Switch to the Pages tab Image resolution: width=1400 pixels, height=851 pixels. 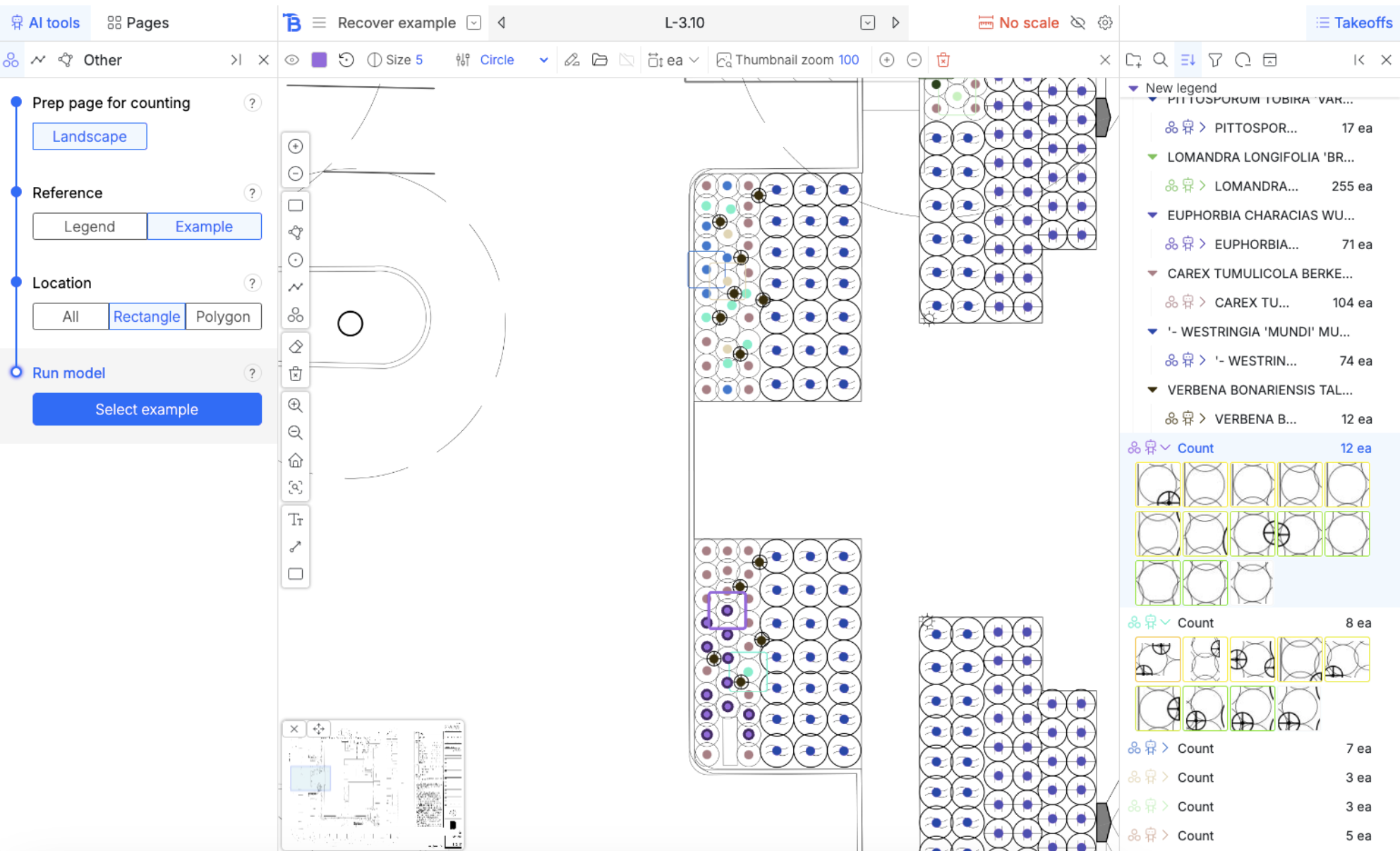[138, 23]
